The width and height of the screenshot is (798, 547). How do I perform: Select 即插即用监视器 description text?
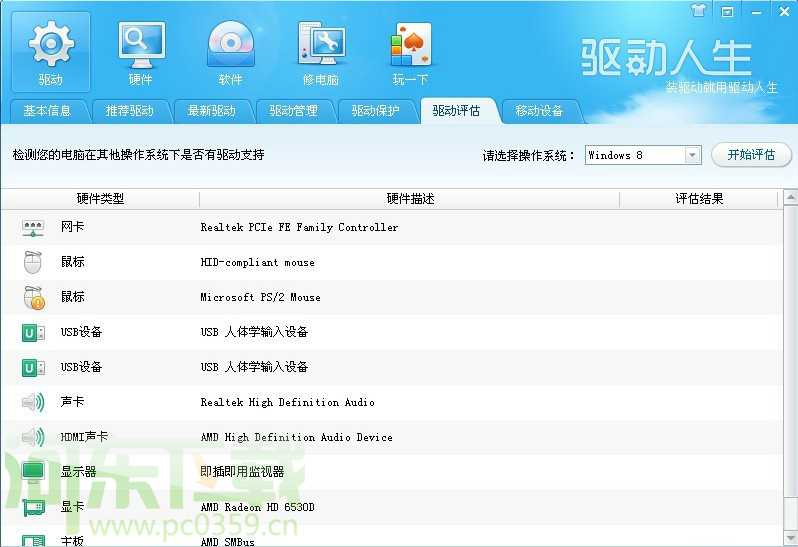(x=242, y=472)
